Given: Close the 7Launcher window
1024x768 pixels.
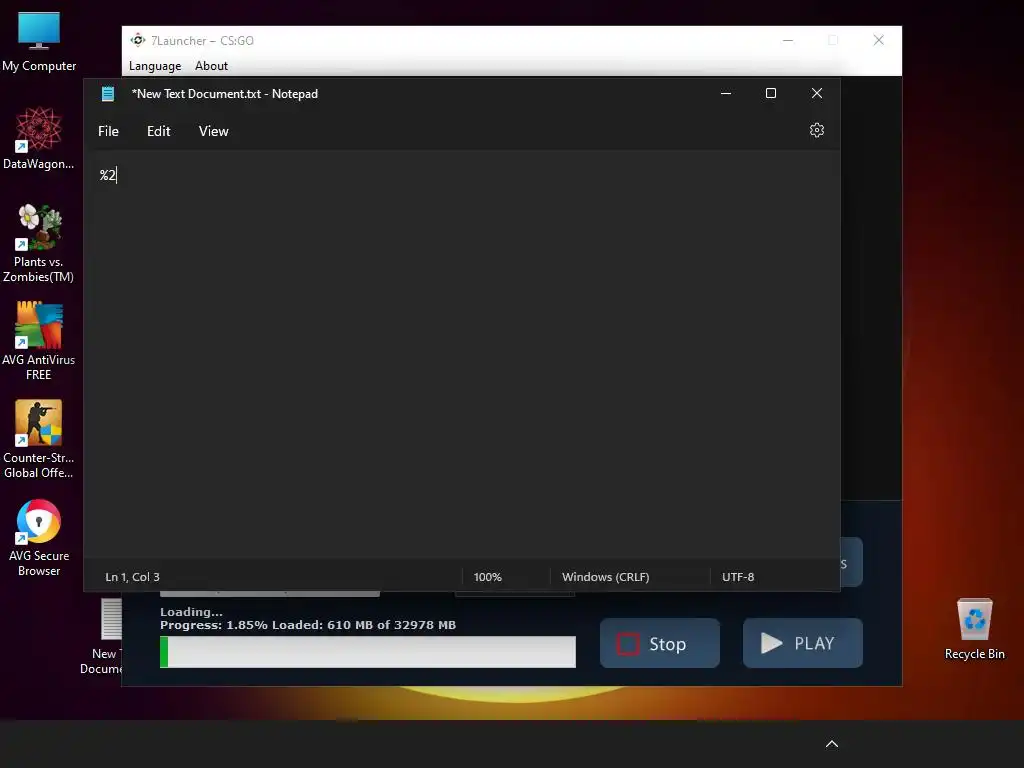Looking at the screenshot, I should click(879, 40).
